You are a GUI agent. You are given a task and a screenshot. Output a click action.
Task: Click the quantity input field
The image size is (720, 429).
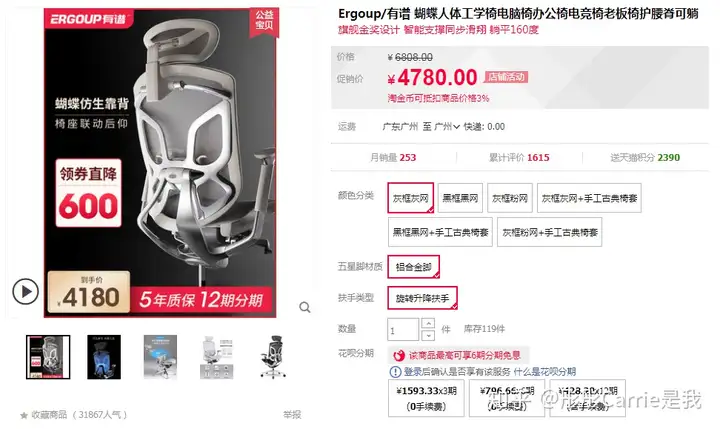403,329
